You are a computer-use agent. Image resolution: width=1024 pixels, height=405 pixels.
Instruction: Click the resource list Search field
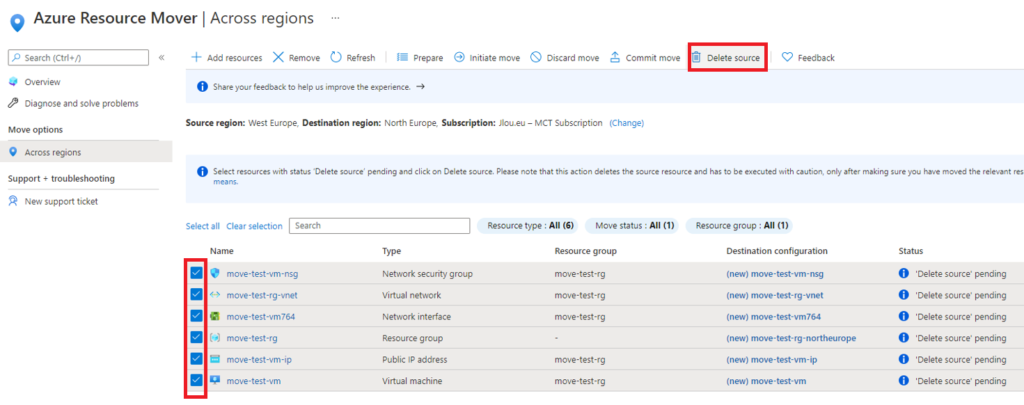pyautogui.click(x=379, y=225)
